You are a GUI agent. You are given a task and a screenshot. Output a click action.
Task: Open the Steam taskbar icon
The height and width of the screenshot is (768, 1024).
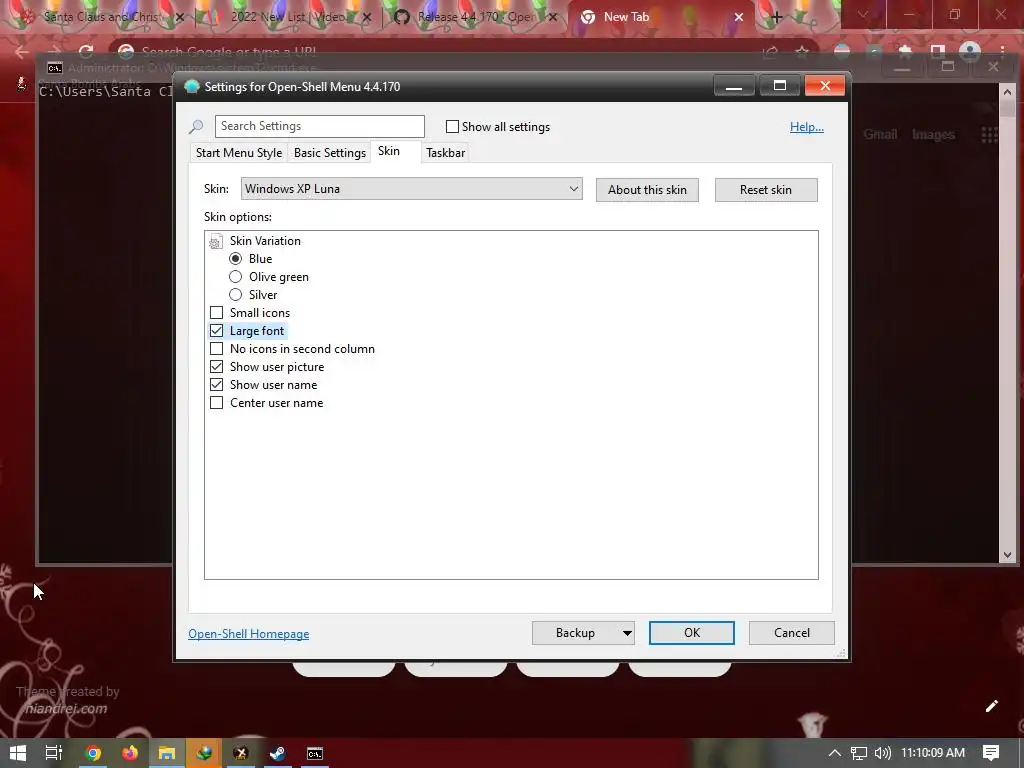coord(278,753)
